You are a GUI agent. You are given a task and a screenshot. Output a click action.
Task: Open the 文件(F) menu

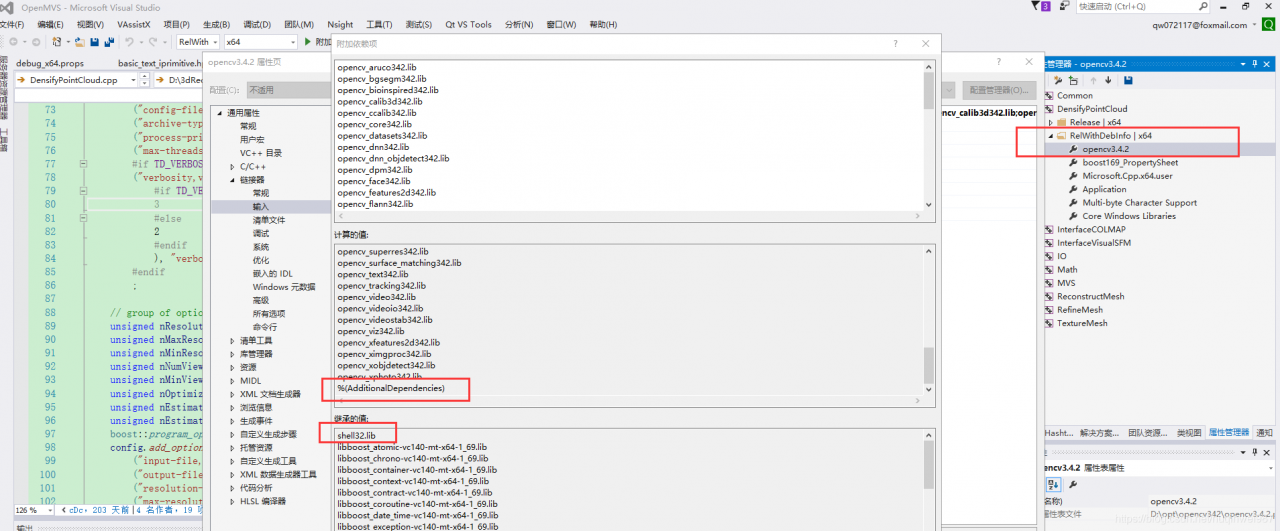tap(11, 24)
